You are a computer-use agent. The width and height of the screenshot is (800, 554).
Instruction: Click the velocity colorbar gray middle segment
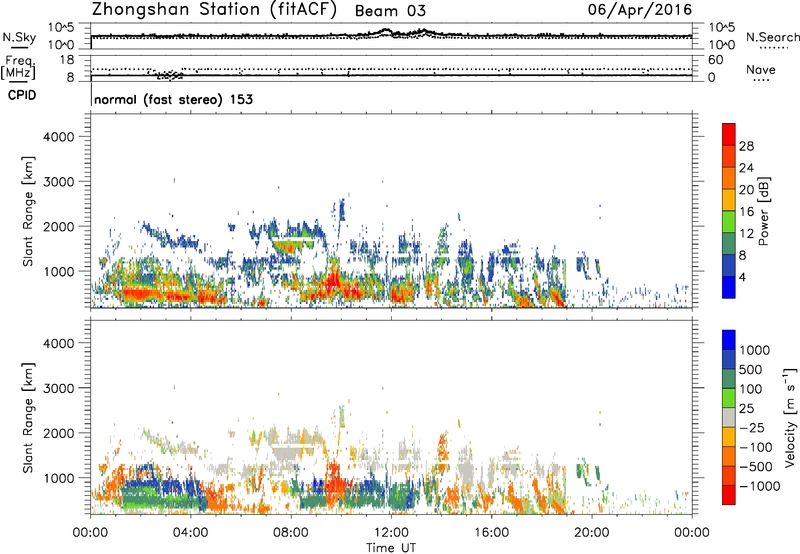tap(729, 417)
